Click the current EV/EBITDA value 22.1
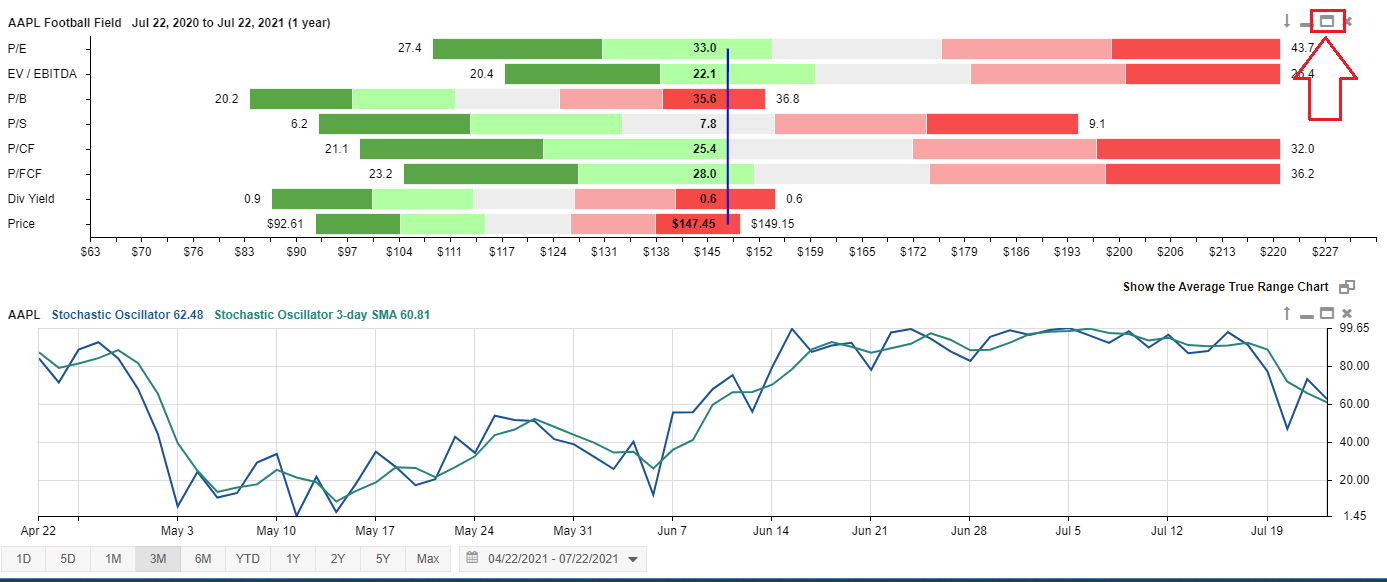 point(704,73)
